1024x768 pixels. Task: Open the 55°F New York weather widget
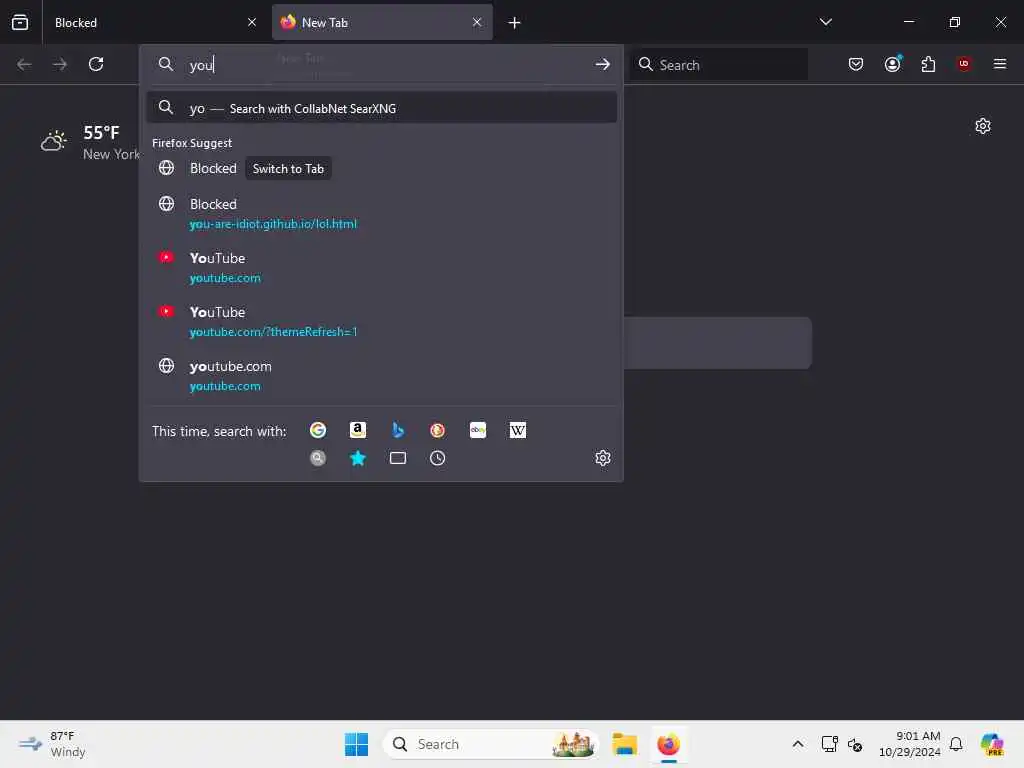(x=90, y=142)
